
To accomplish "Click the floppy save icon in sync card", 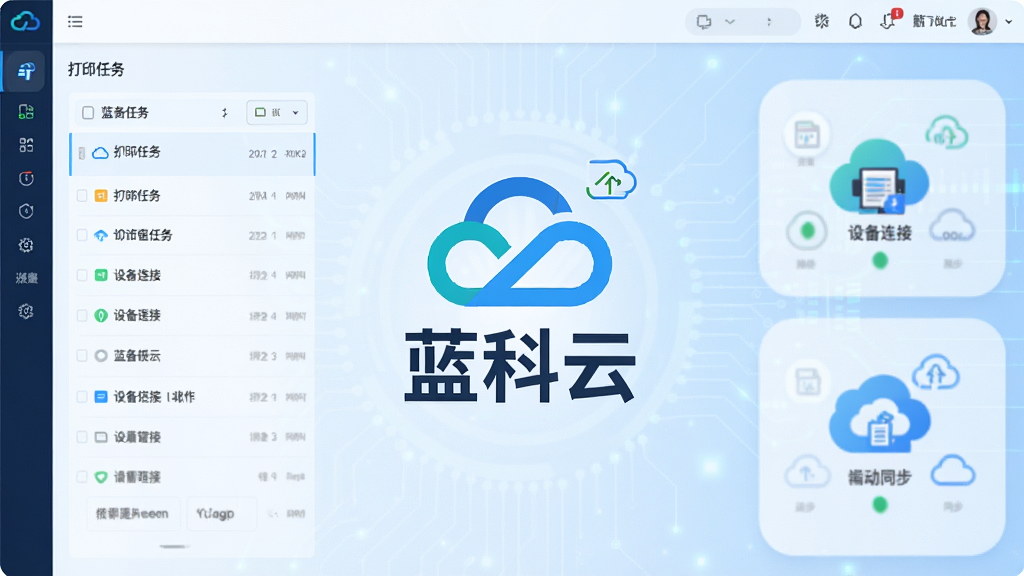I will pyautogui.click(x=808, y=382).
